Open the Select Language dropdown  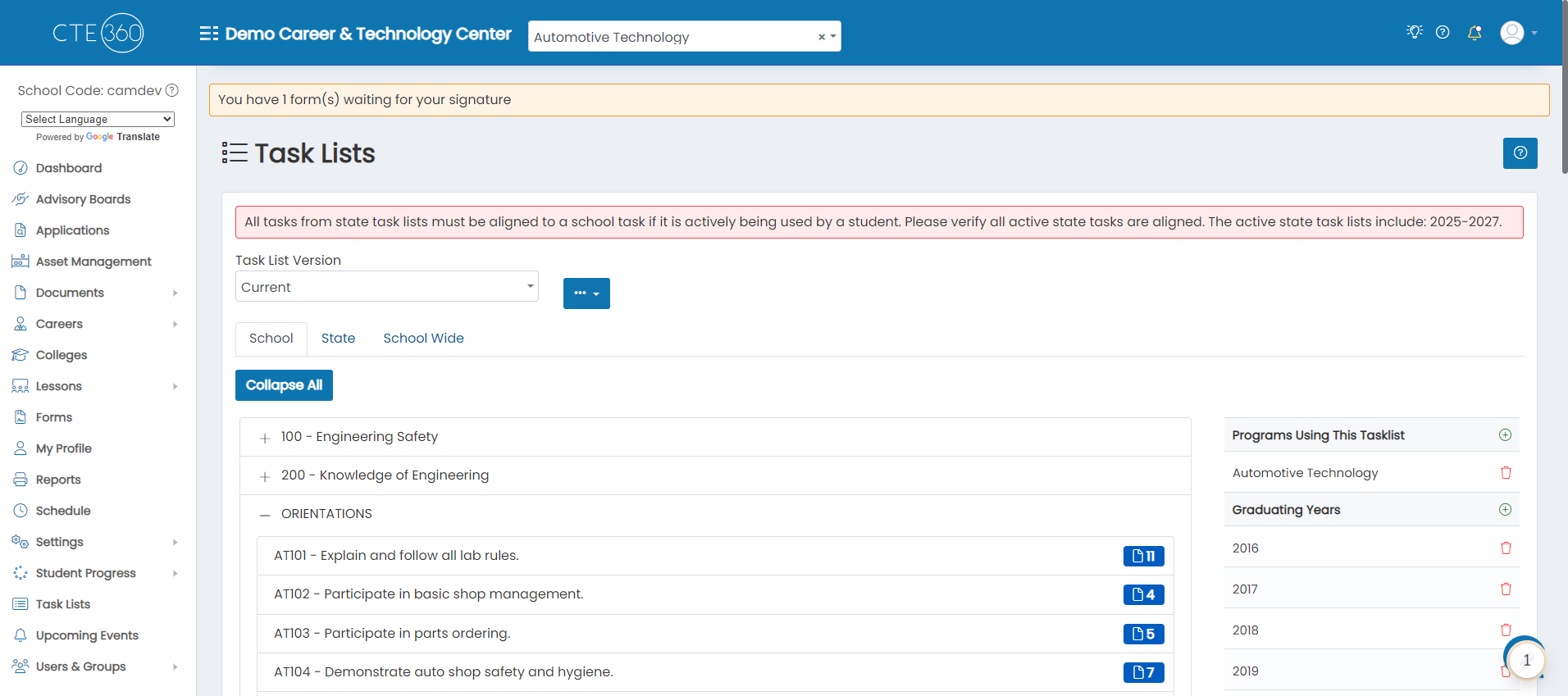pos(98,119)
